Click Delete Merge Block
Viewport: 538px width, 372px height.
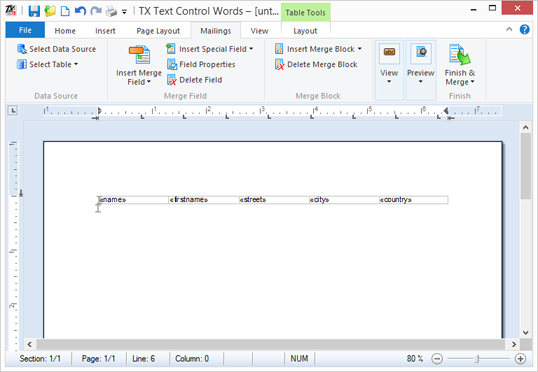pyautogui.click(x=316, y=64)
